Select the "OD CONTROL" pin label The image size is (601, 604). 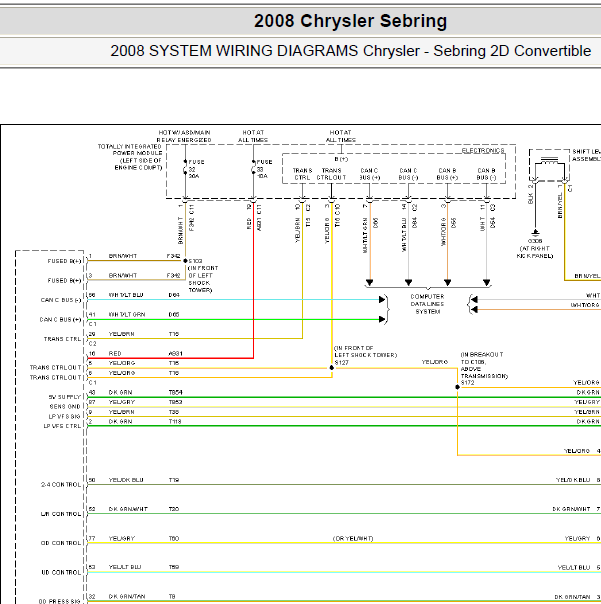61,543
